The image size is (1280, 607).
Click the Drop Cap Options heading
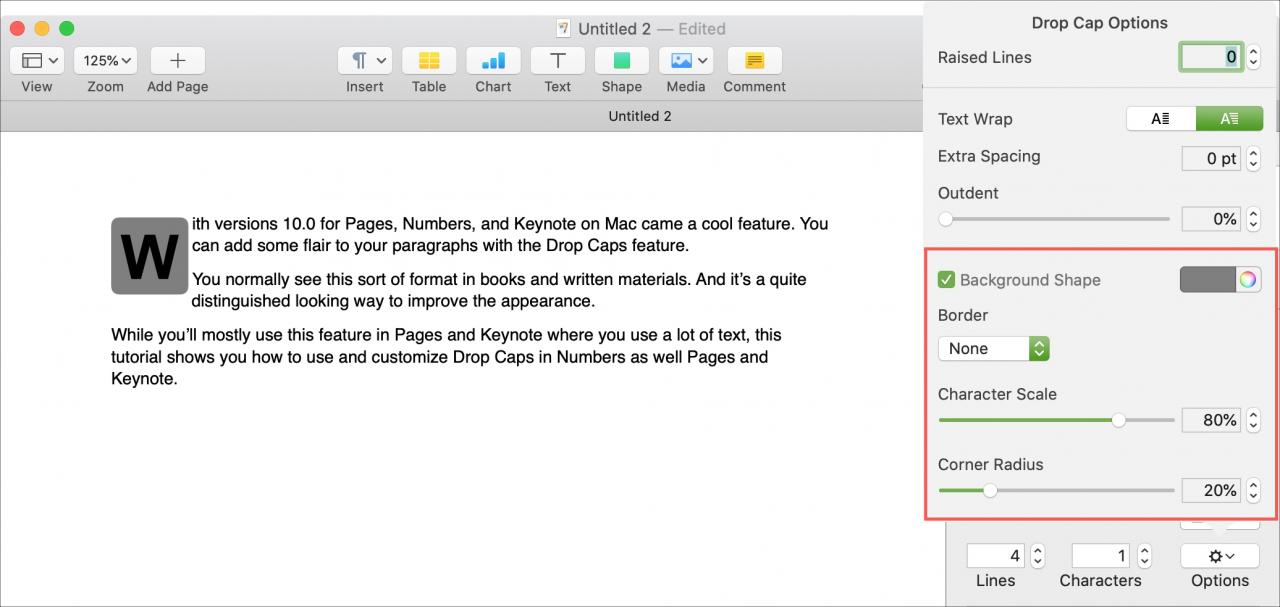(1099, 22)
